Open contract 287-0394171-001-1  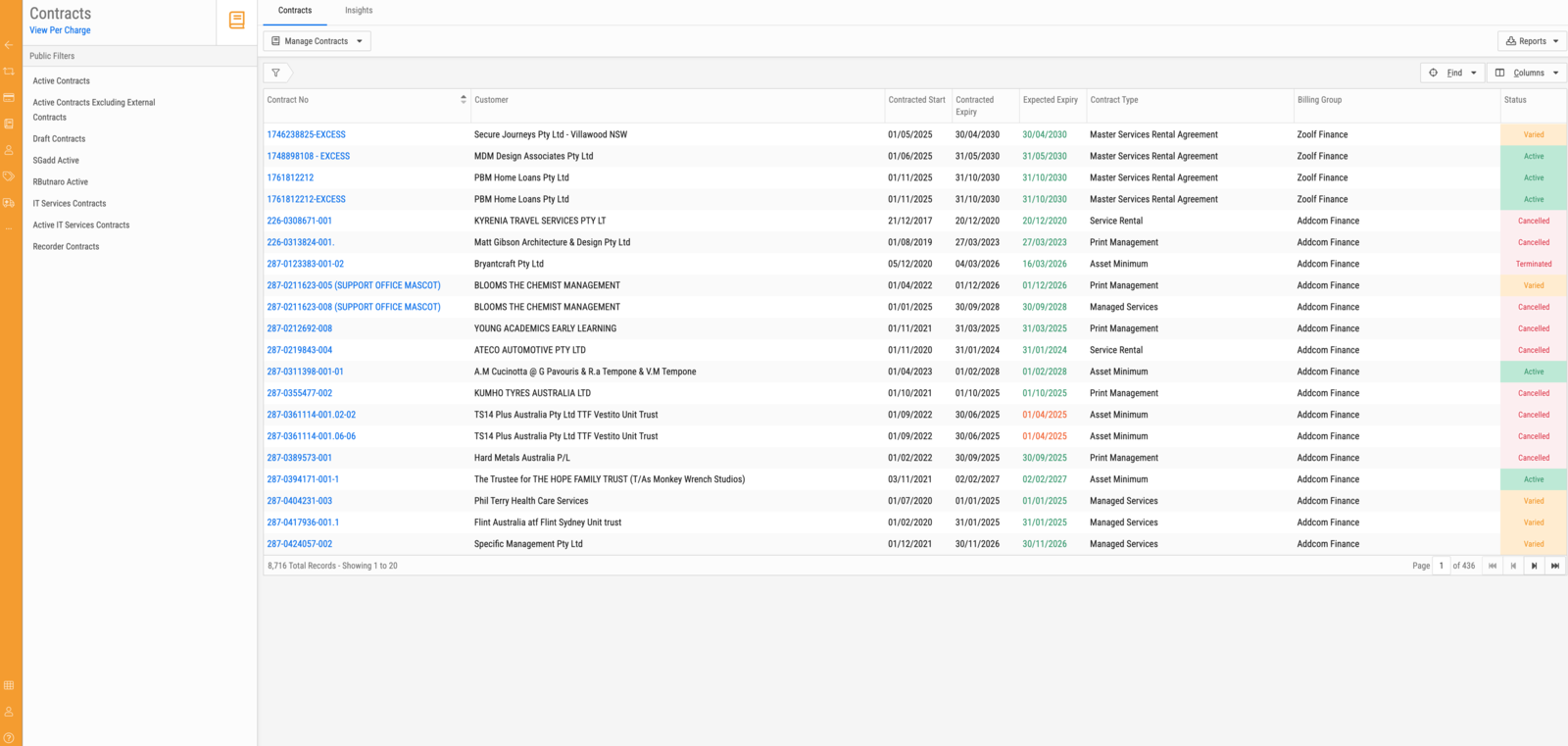click(x=303, y=479)
